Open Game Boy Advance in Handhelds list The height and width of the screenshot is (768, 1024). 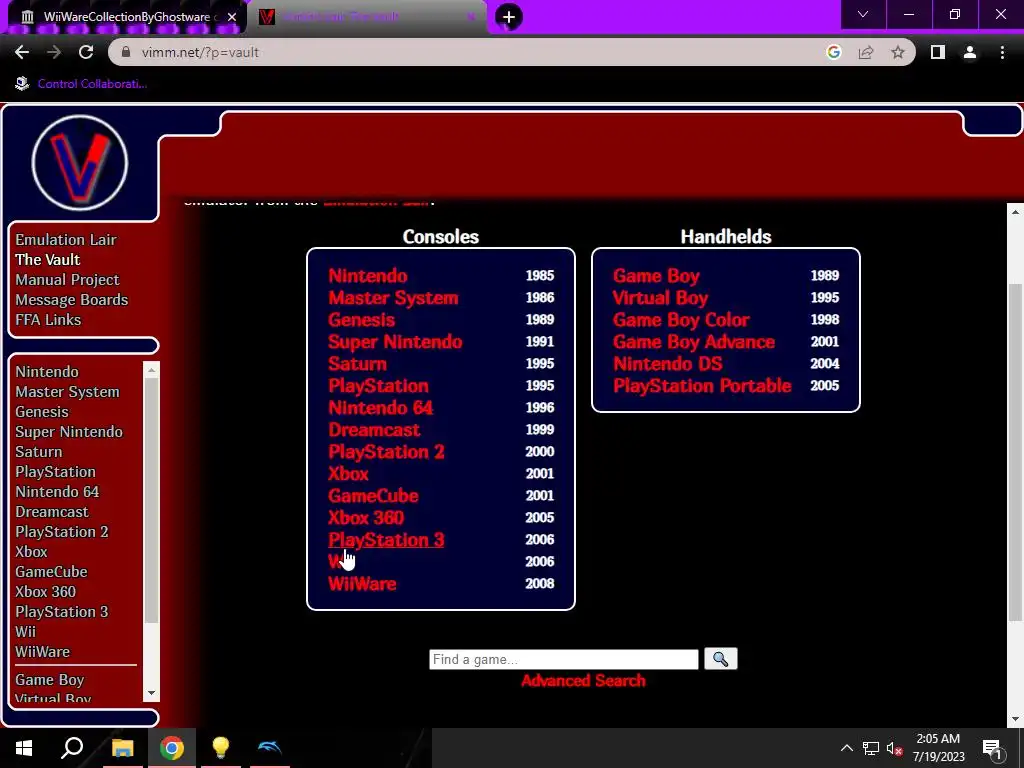[x=694, y=342]
